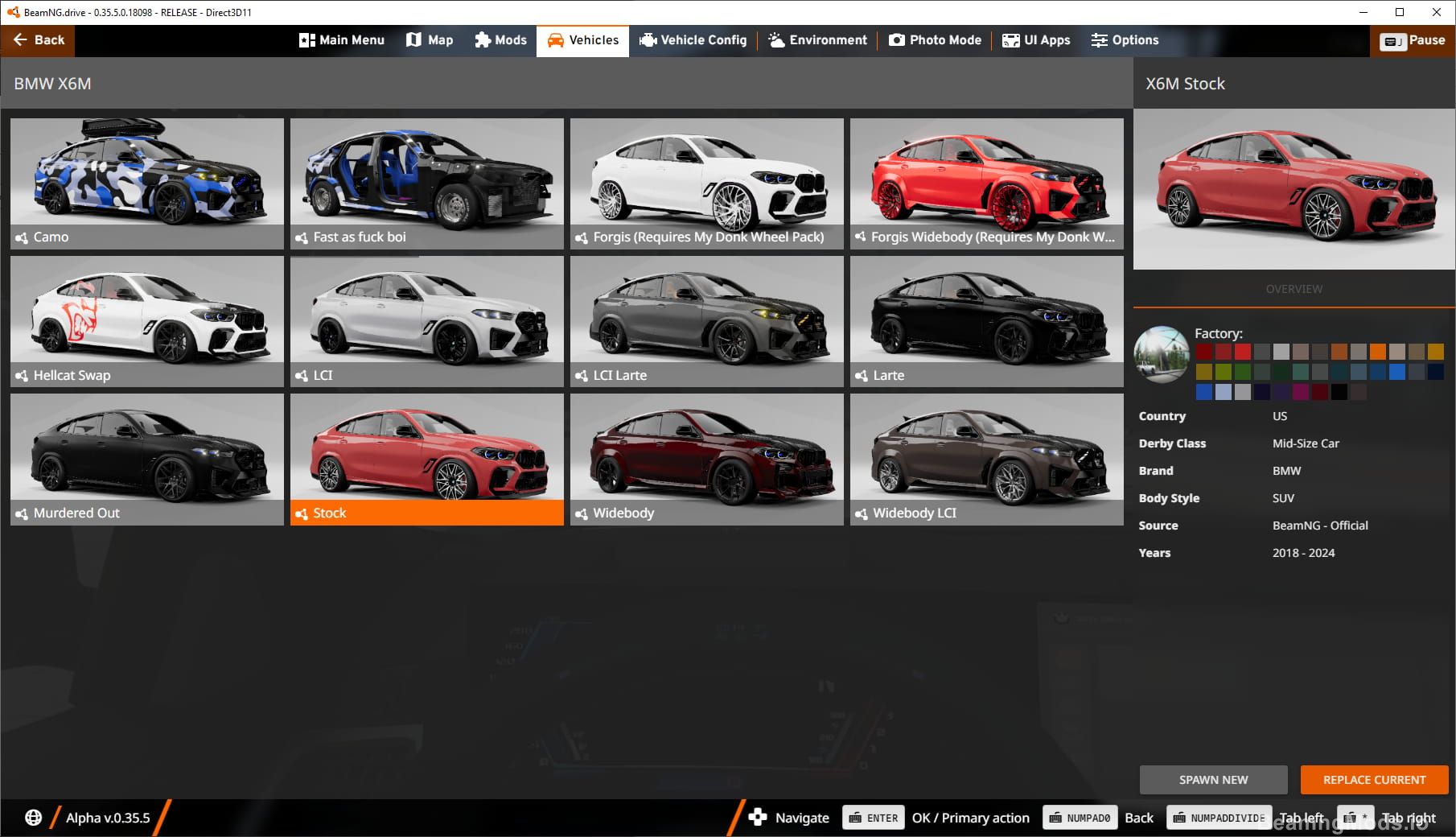
Task: Pick the pure black factory color swatch
Action: click(1339, 392)
